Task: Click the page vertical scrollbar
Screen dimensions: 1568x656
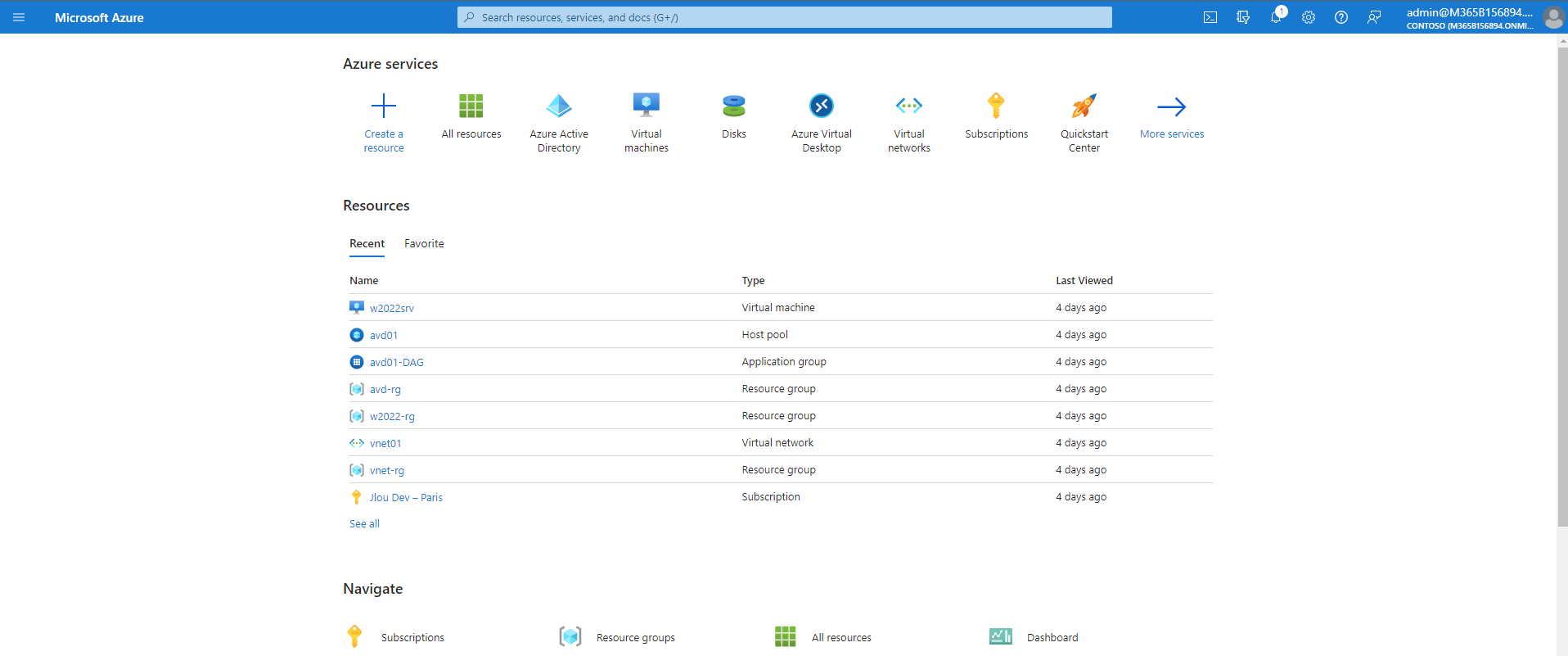Action: 1562,287
